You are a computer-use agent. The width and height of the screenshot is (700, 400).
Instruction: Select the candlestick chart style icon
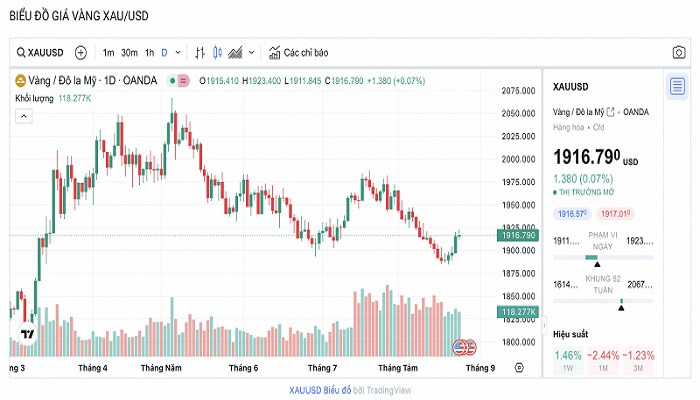click(218, 52)
